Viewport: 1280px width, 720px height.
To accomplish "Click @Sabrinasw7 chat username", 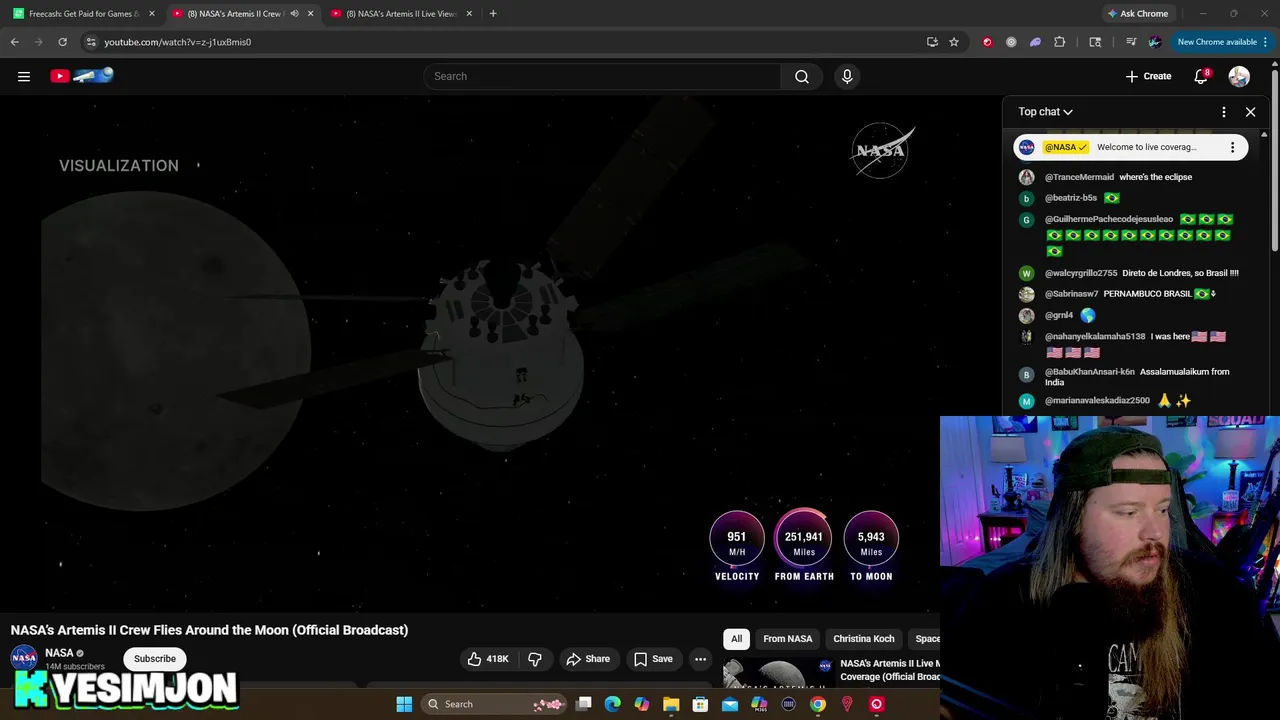I will 1071,294.
